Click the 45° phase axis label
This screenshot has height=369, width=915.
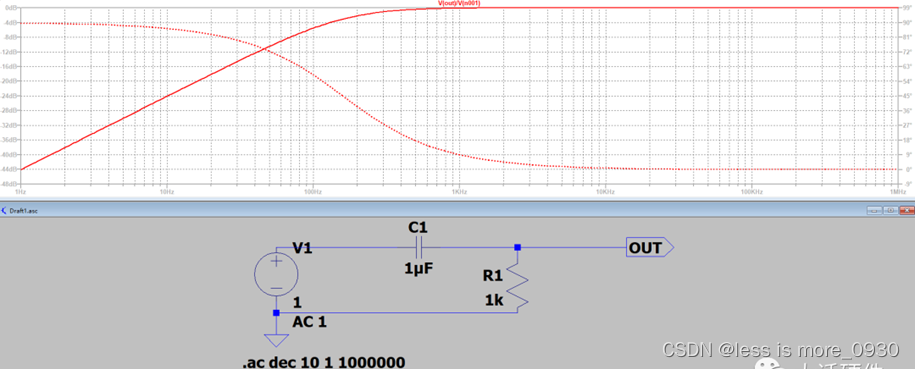click(x=907, y=96)
